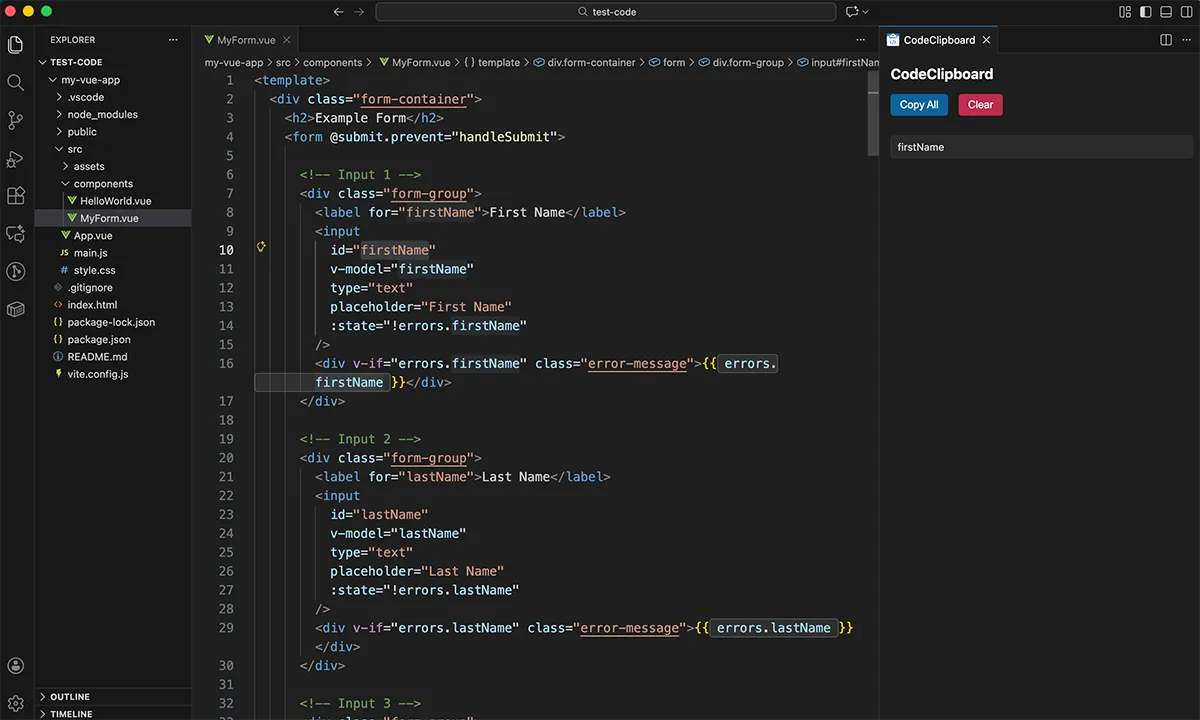Click the Accounts icon in activity bar
The height and width of the screenshot is (720, 1200).
(x=15, y=666)
